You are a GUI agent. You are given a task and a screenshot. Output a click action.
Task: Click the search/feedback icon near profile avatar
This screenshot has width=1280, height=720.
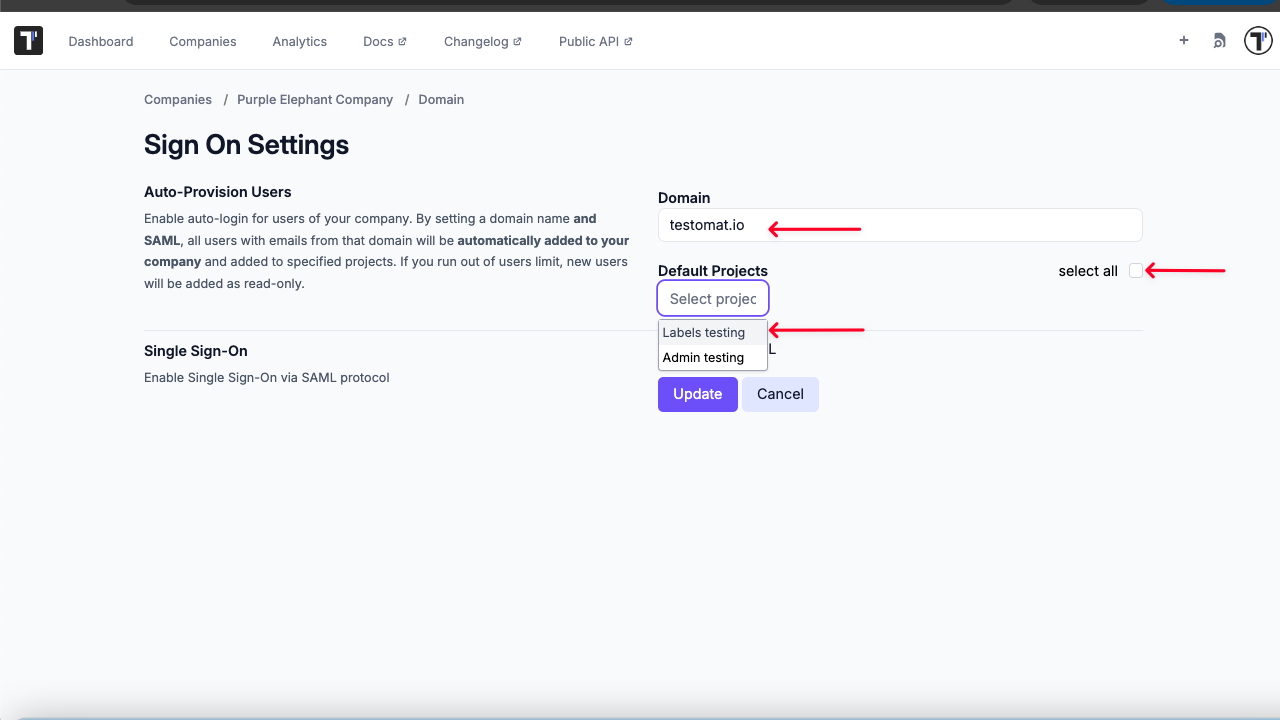(1218, 40)
